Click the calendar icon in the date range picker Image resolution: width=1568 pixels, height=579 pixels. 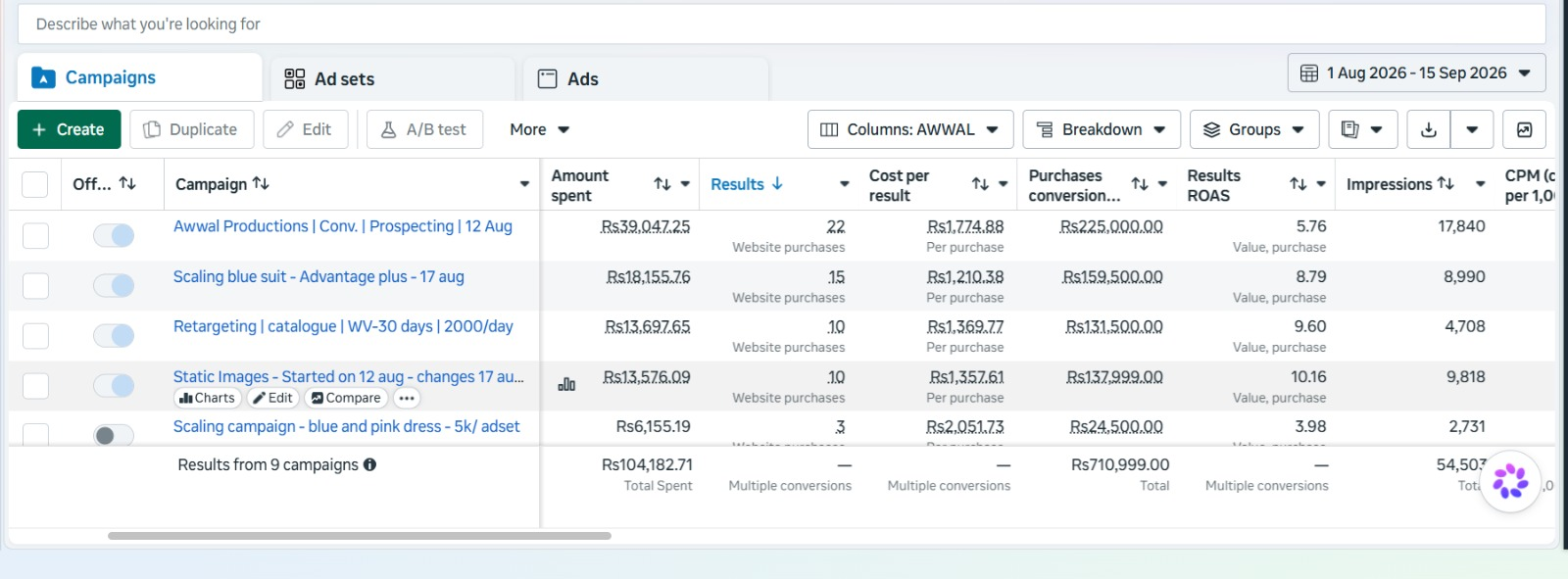click(1309, 73)
